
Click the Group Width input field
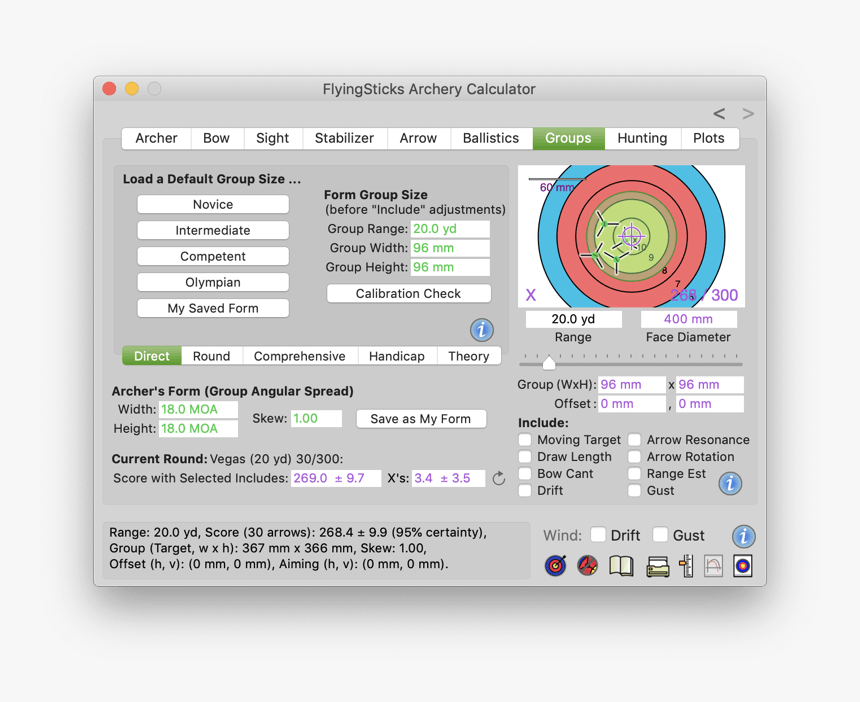tap(450, 248)
